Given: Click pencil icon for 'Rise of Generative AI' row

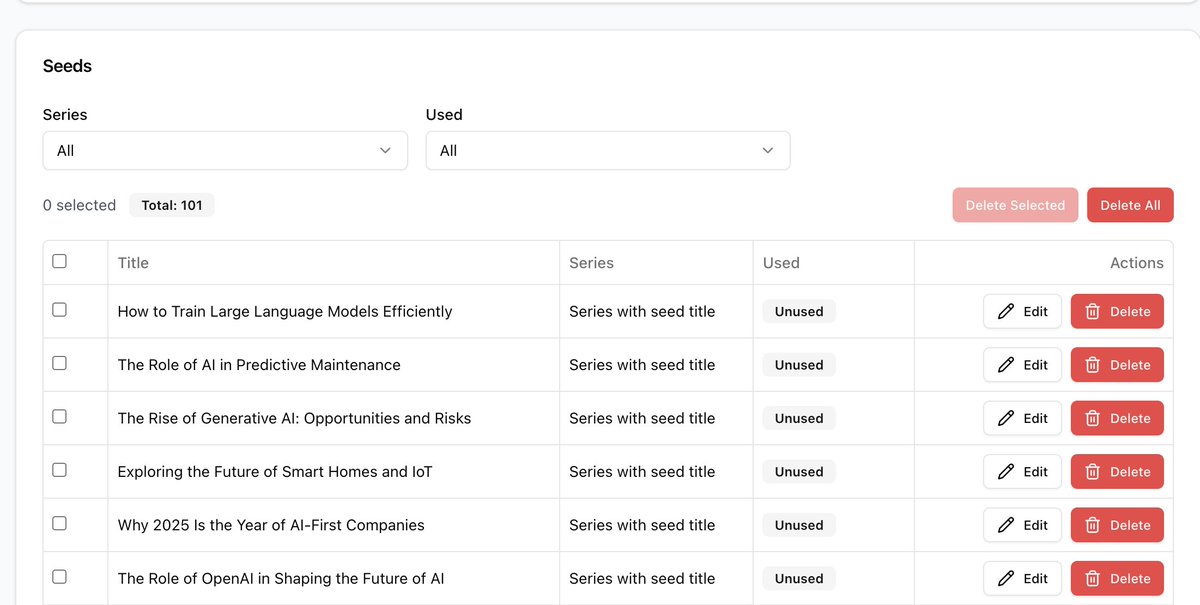Looking at the screenshot, I should point(1006,418).
